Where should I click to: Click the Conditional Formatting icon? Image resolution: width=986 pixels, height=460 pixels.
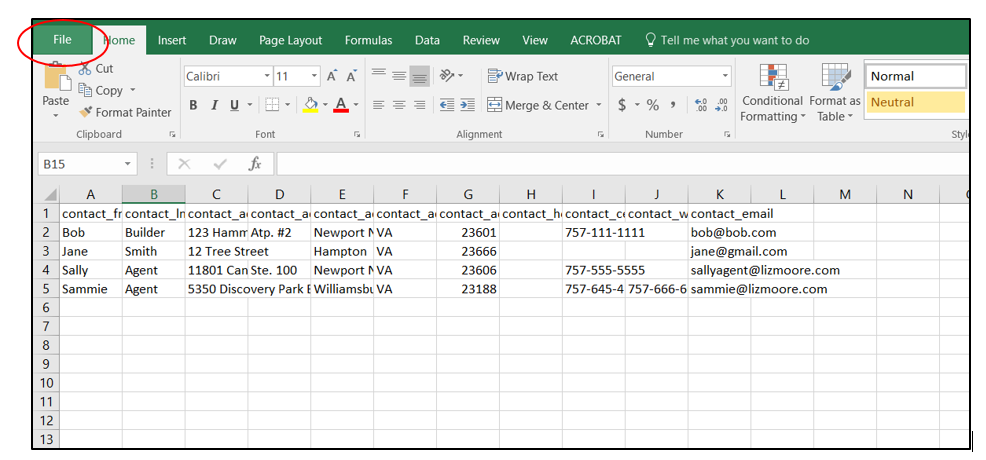772,78
